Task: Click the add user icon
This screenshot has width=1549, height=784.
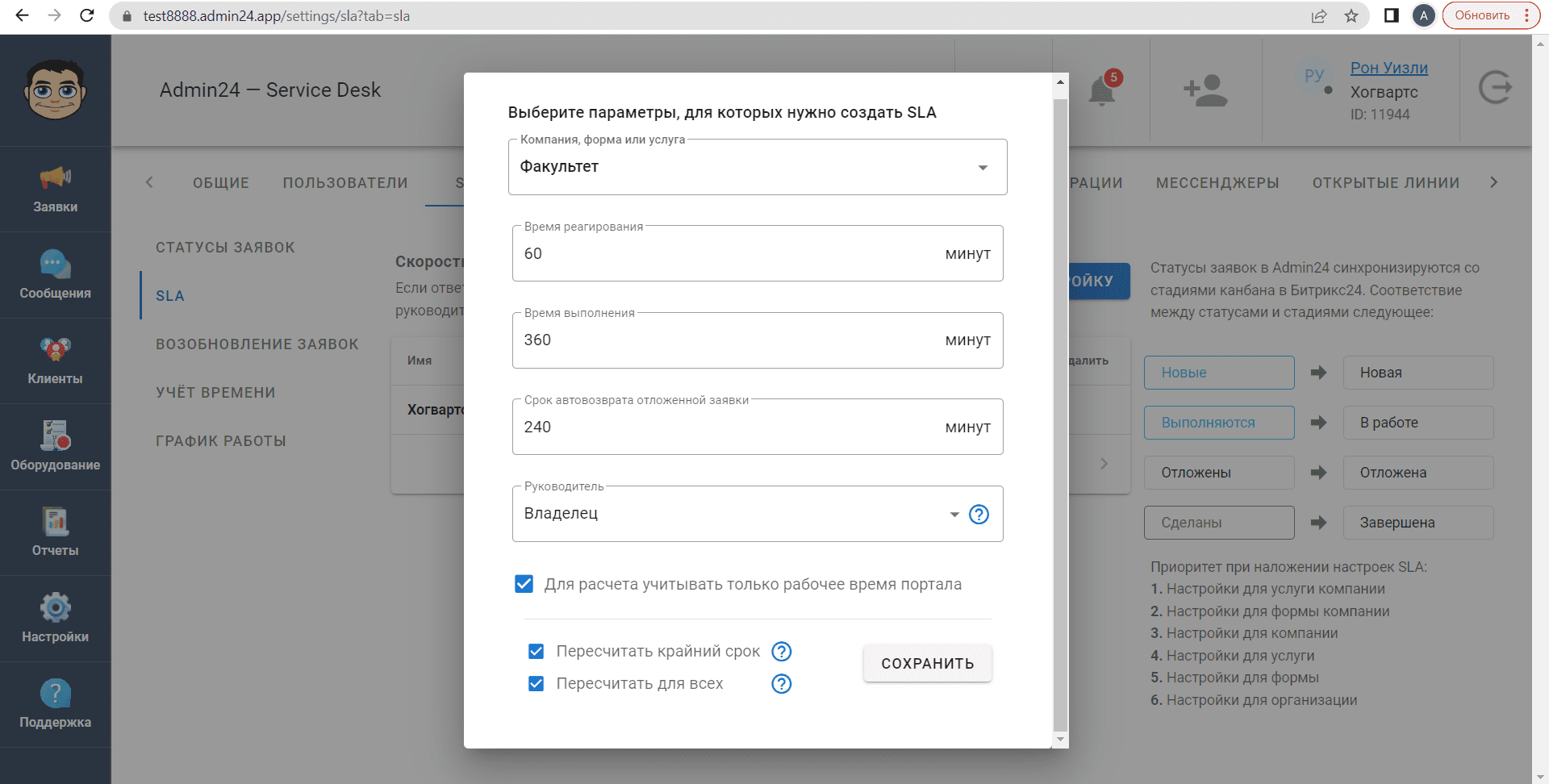Action: tap(1205, 90)
